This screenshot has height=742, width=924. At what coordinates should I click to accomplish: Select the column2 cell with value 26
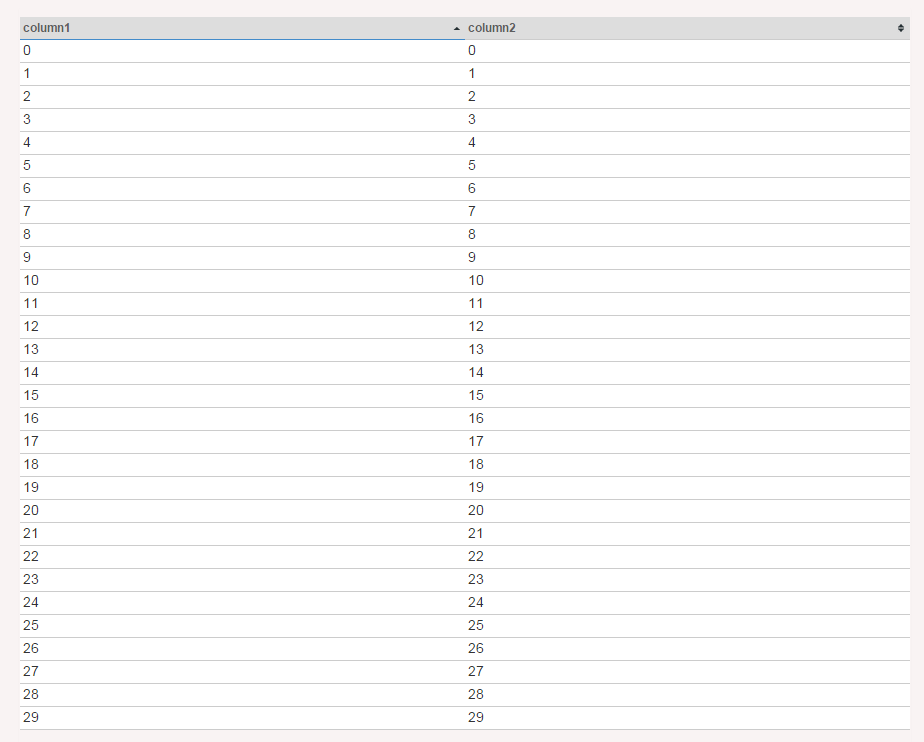[x=687, y=649]
